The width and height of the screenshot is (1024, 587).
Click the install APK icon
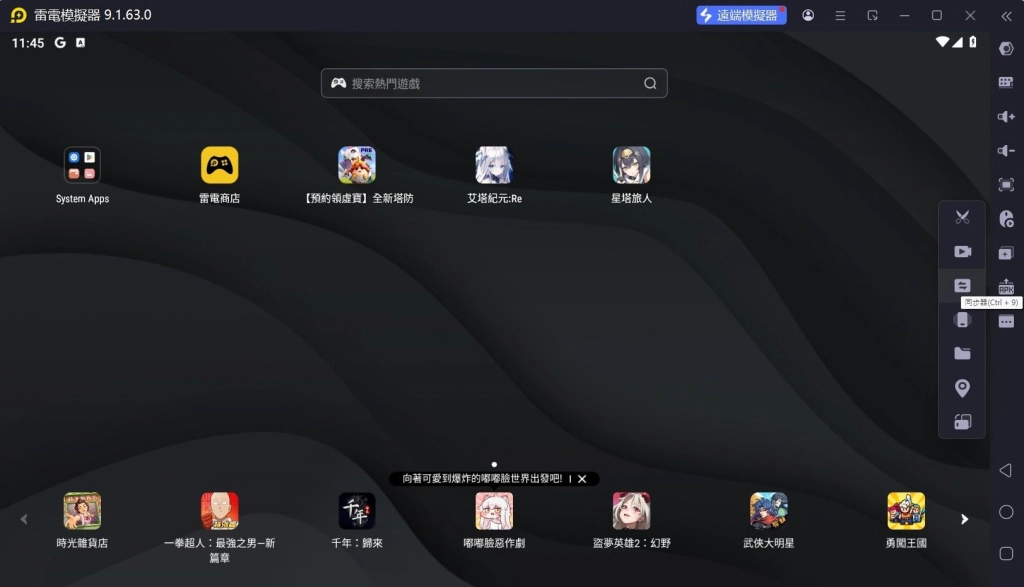point(1006,287)
